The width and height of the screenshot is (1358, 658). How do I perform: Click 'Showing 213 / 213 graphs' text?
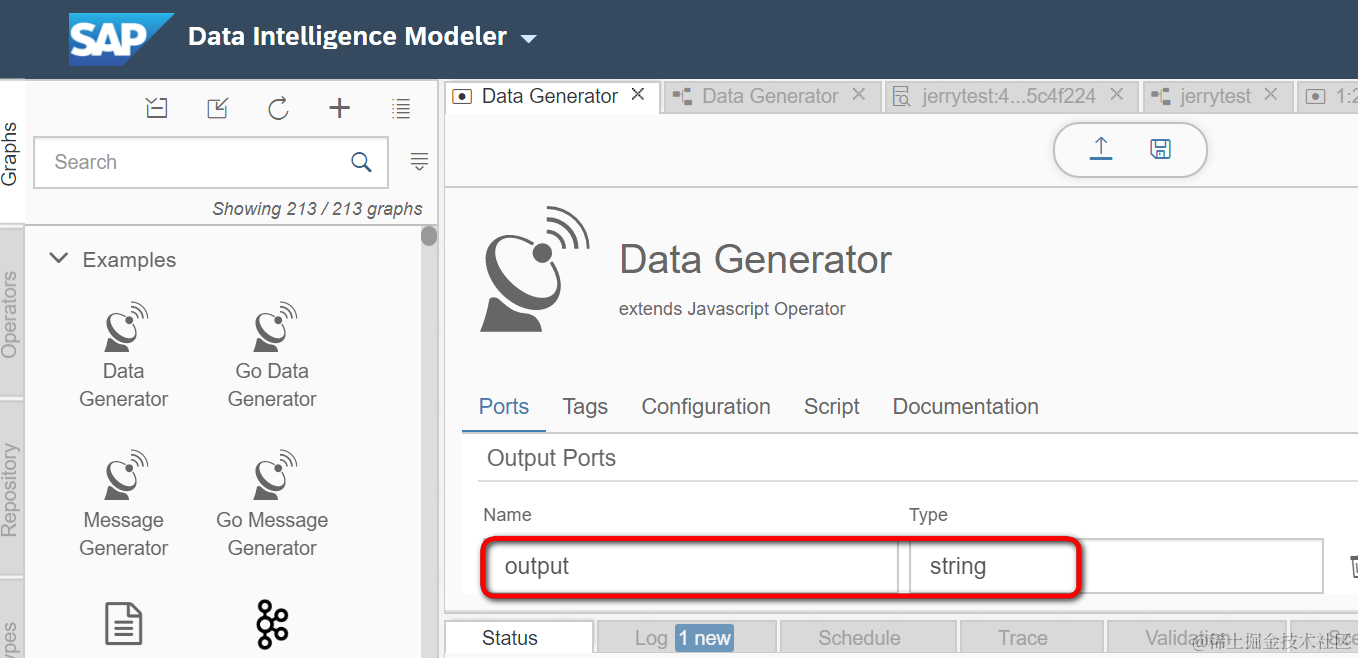click(317, 209)
